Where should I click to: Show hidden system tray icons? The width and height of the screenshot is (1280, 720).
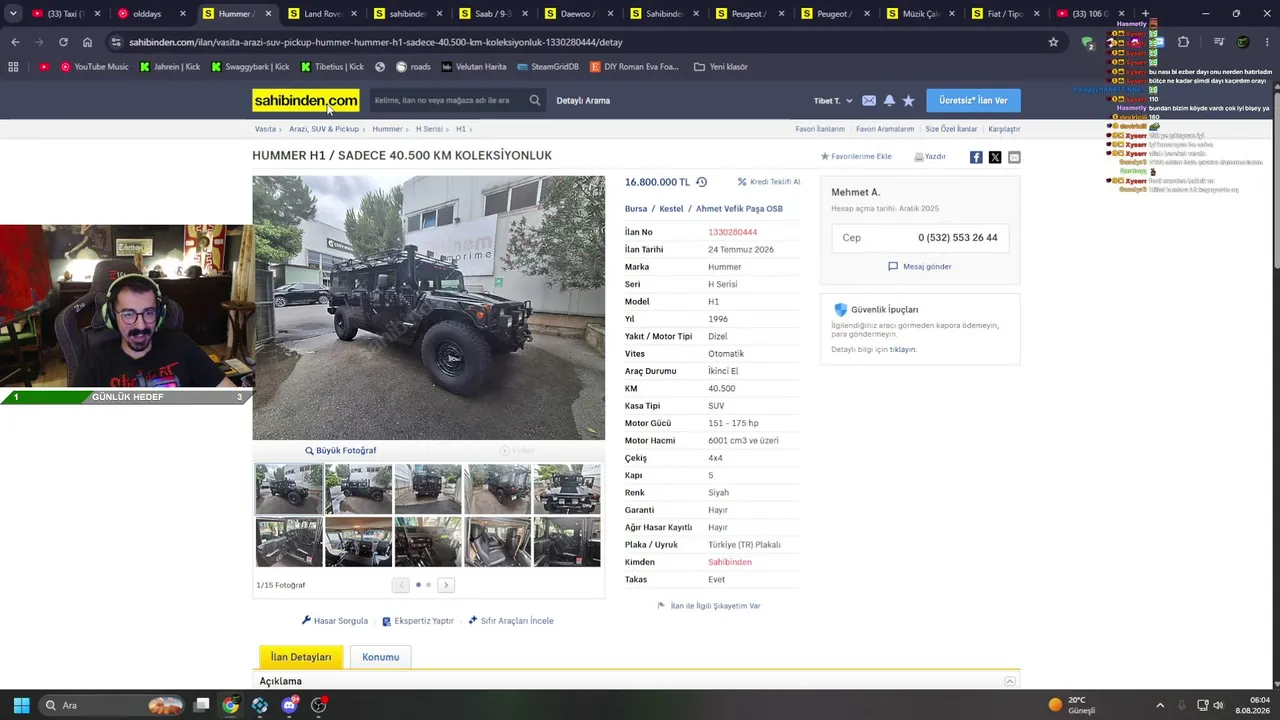(1160, 705)
